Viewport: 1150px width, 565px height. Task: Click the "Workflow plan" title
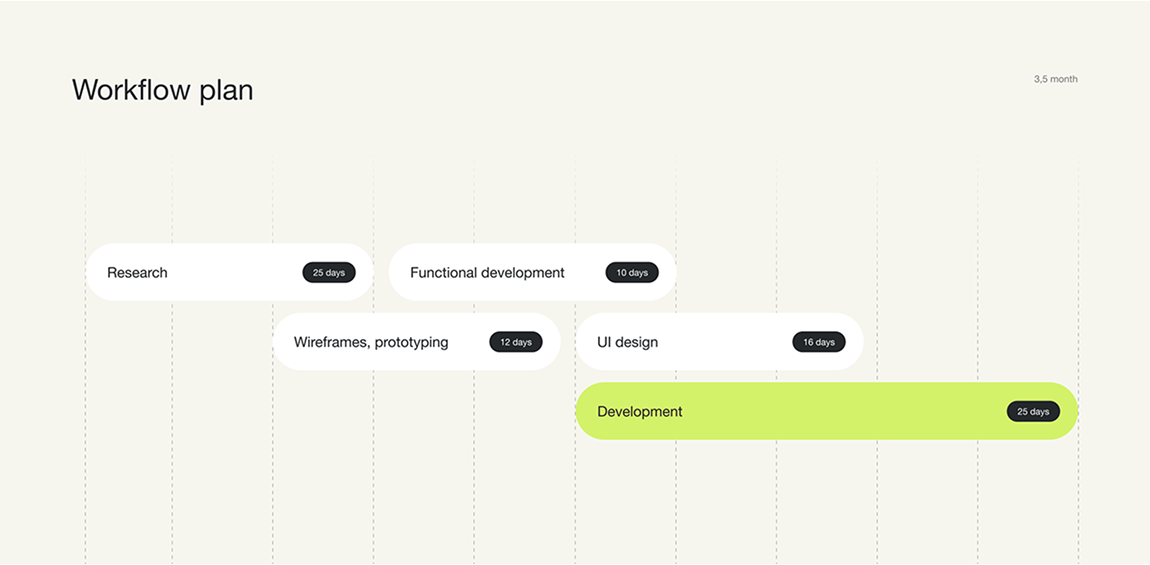pyautogui.click(x=162, y=90)
